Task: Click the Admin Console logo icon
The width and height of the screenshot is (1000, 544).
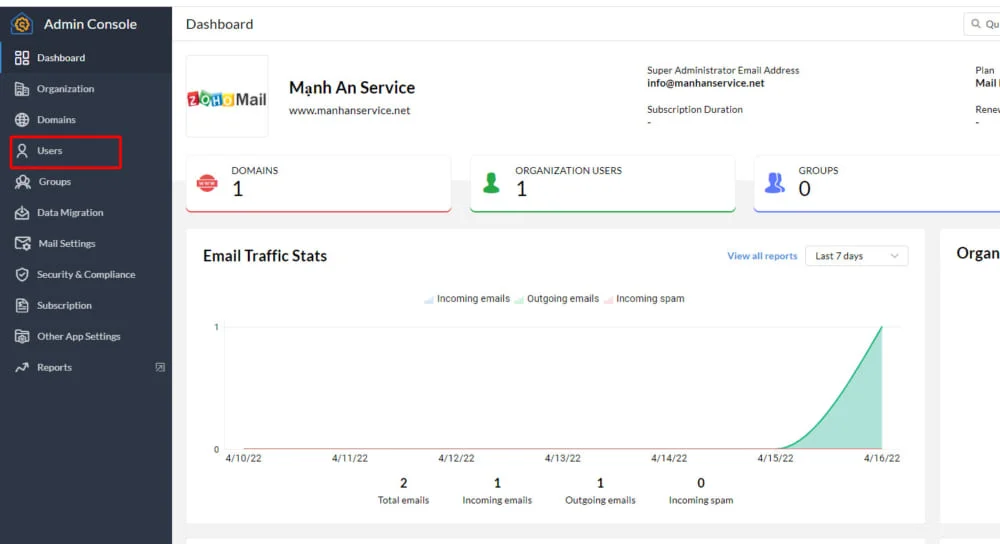Action: [x=22, y=24]
